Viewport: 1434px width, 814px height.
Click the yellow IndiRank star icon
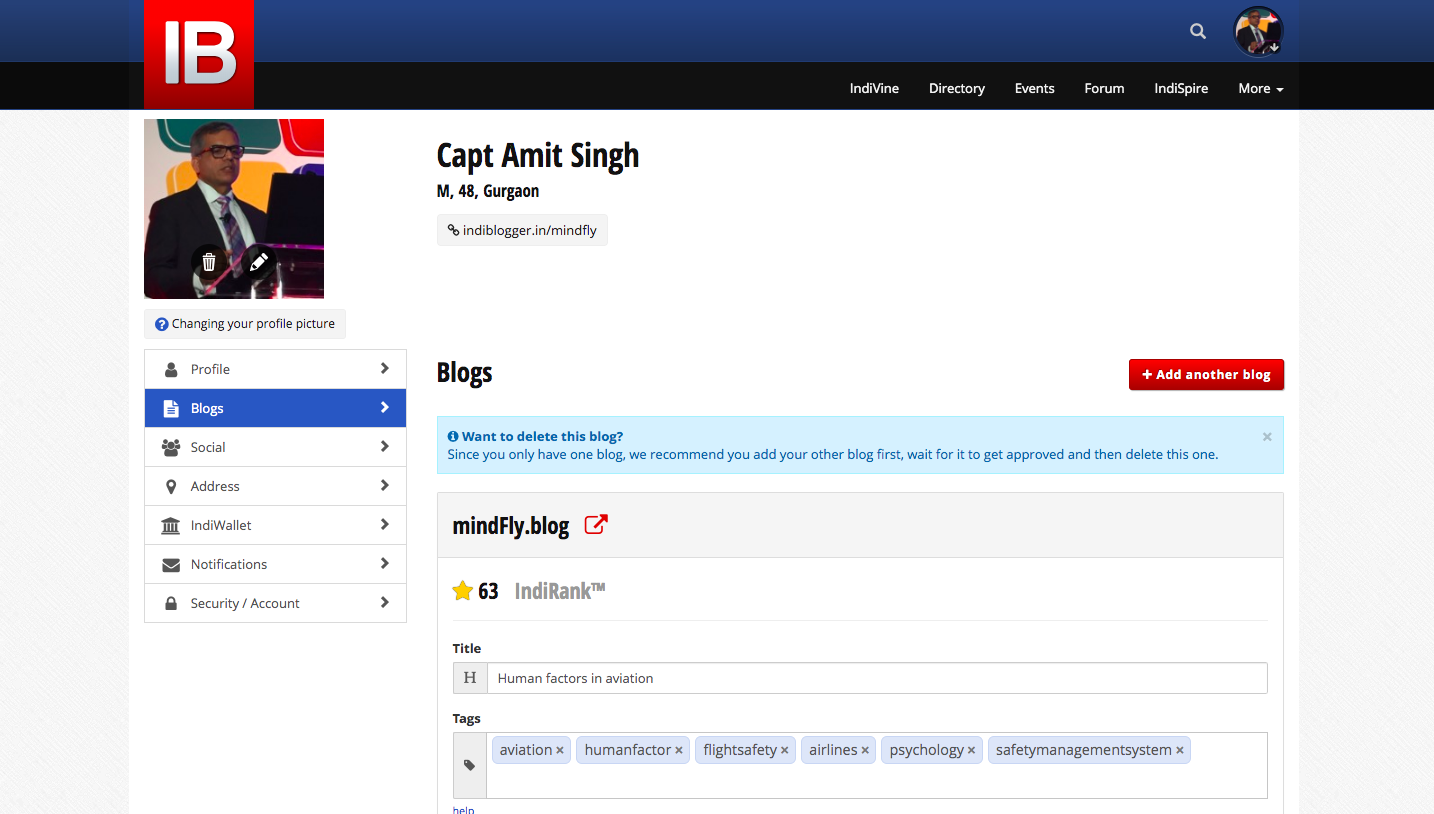click(461, 590)
